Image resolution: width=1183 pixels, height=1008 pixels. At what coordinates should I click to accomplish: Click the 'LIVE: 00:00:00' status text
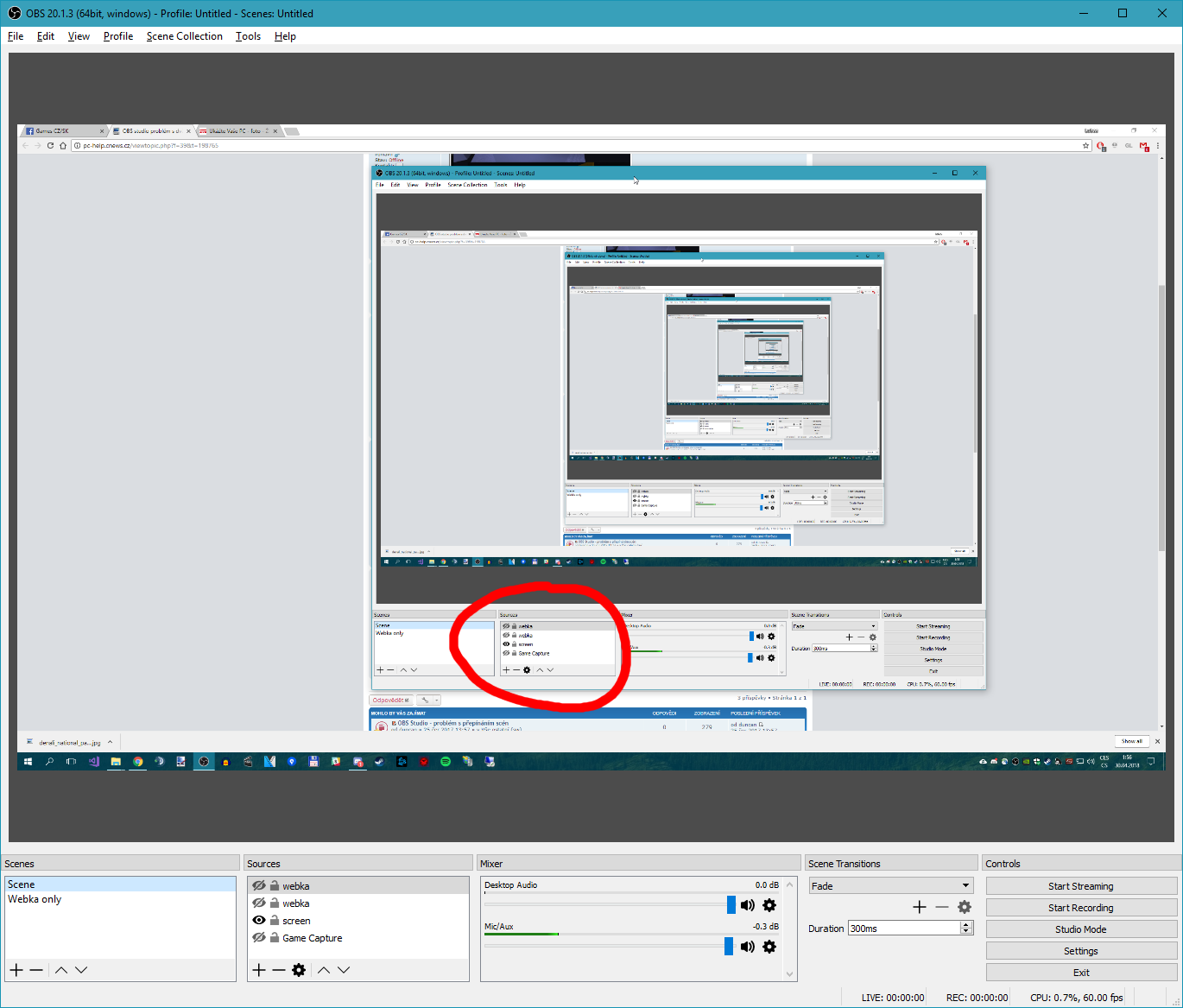pos(893,998)
